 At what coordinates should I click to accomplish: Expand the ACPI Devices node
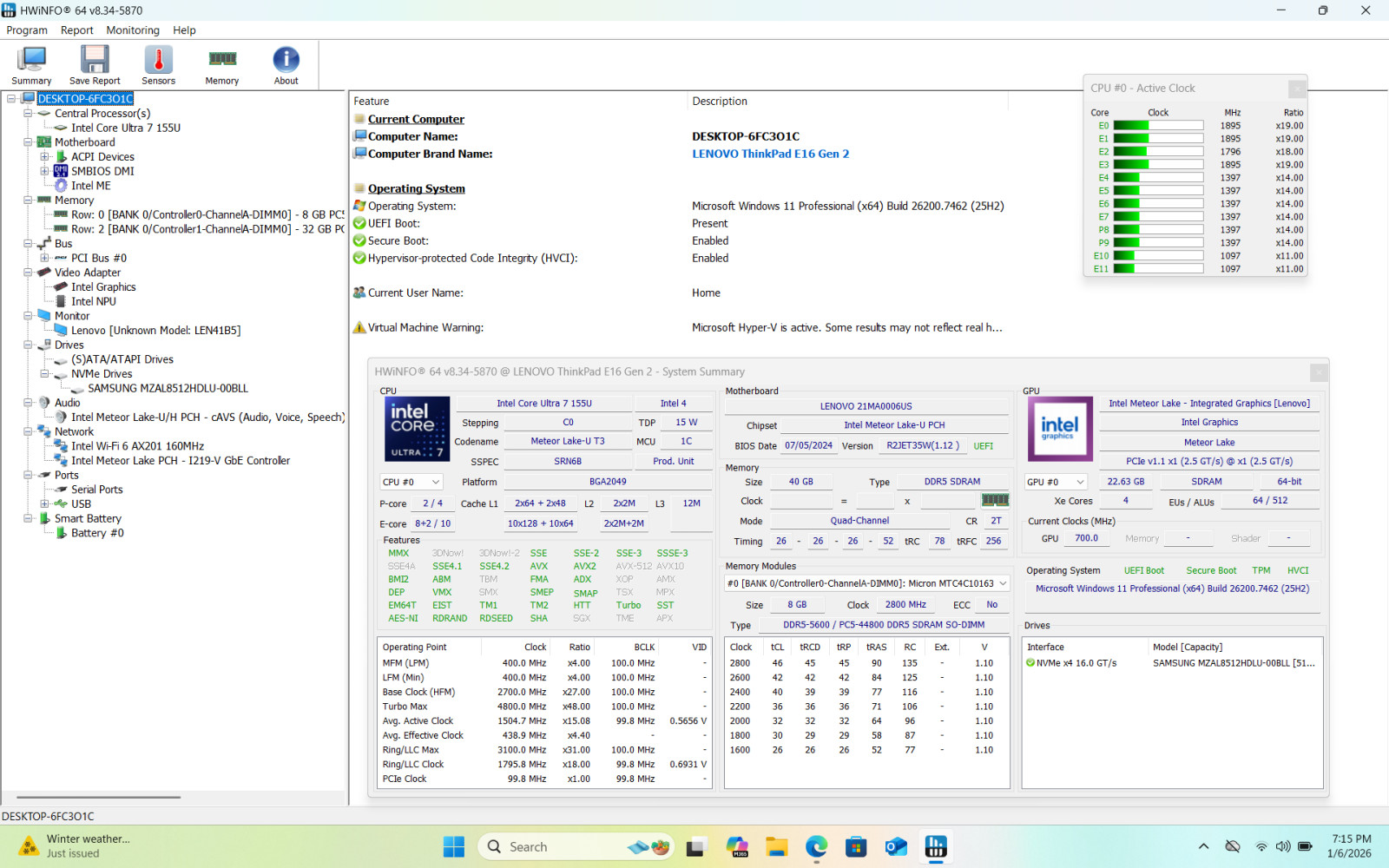pyautogui.click(x=44, y=156)
